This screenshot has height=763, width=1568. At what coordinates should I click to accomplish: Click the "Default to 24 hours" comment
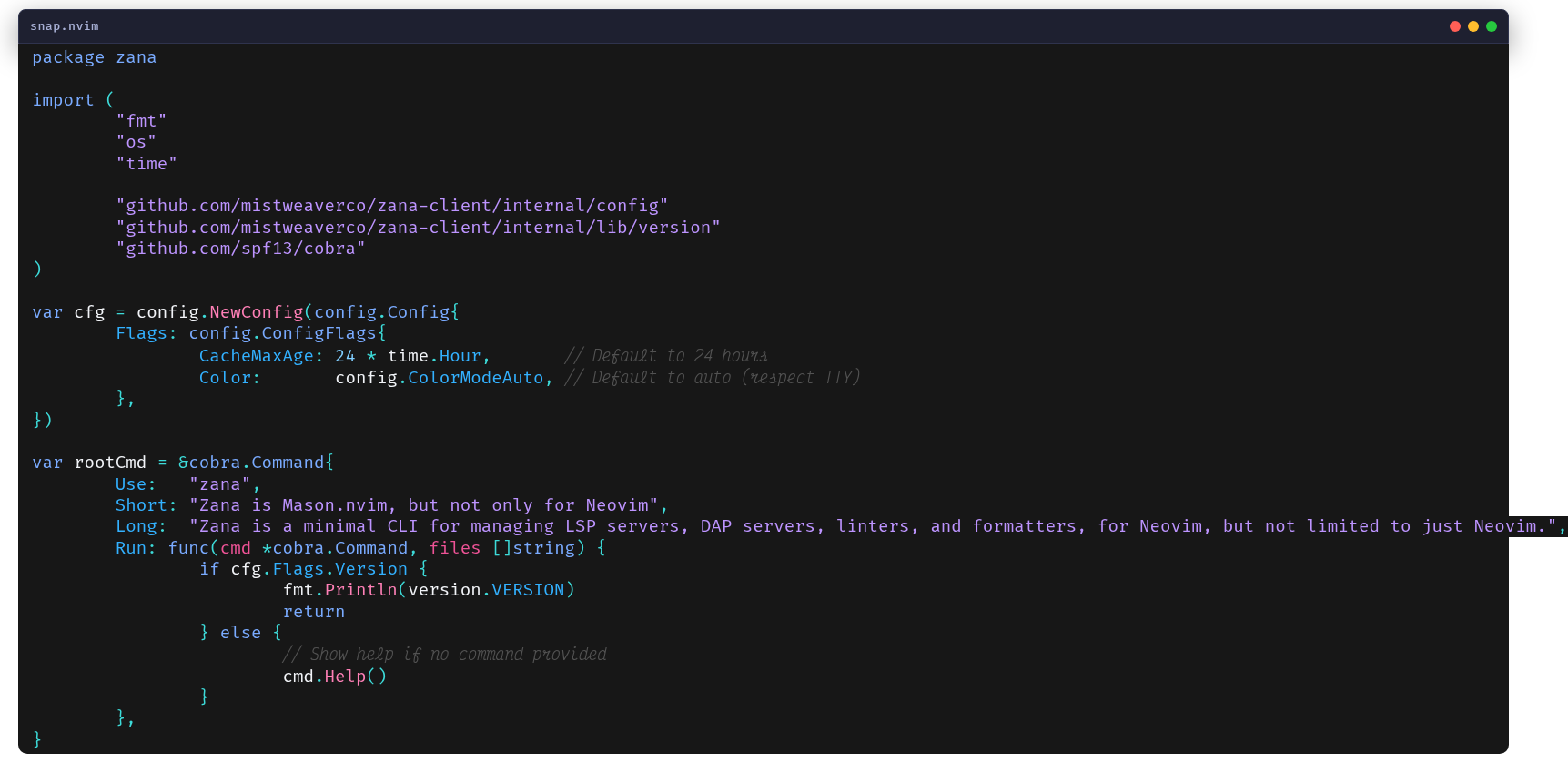coord(665,356)
